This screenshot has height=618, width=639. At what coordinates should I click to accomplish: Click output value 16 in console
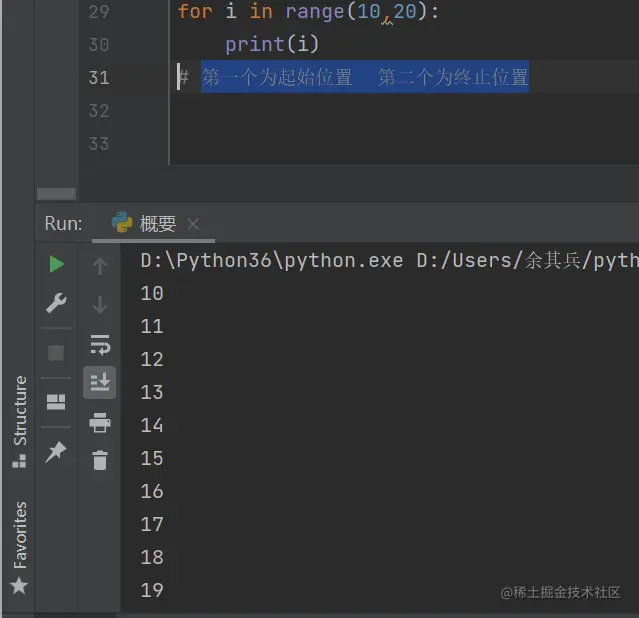click(152, 491)
